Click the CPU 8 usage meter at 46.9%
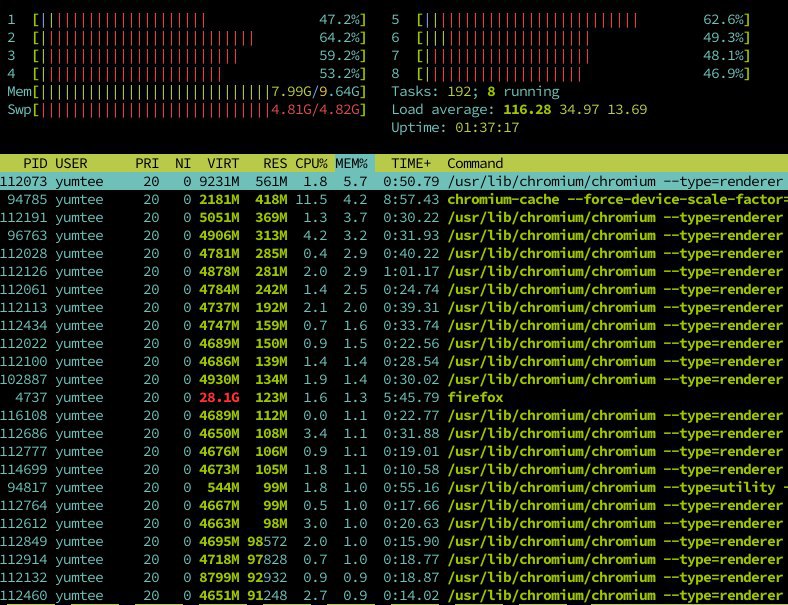Viewport: 788px width, 605px height. [570, 74]
